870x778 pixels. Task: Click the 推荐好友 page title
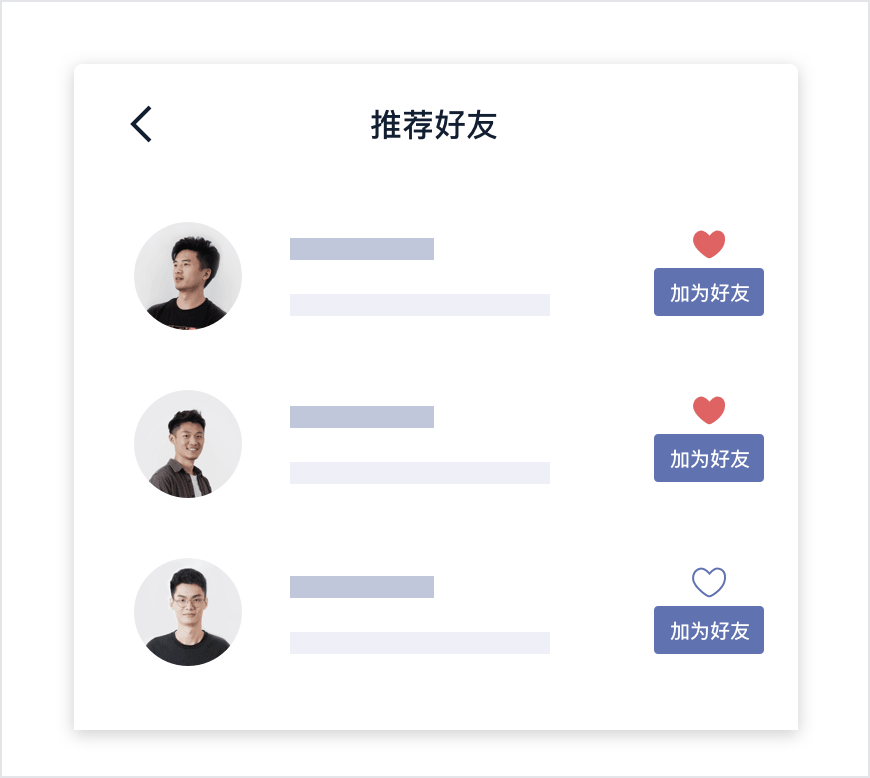(x=433, y=124)
